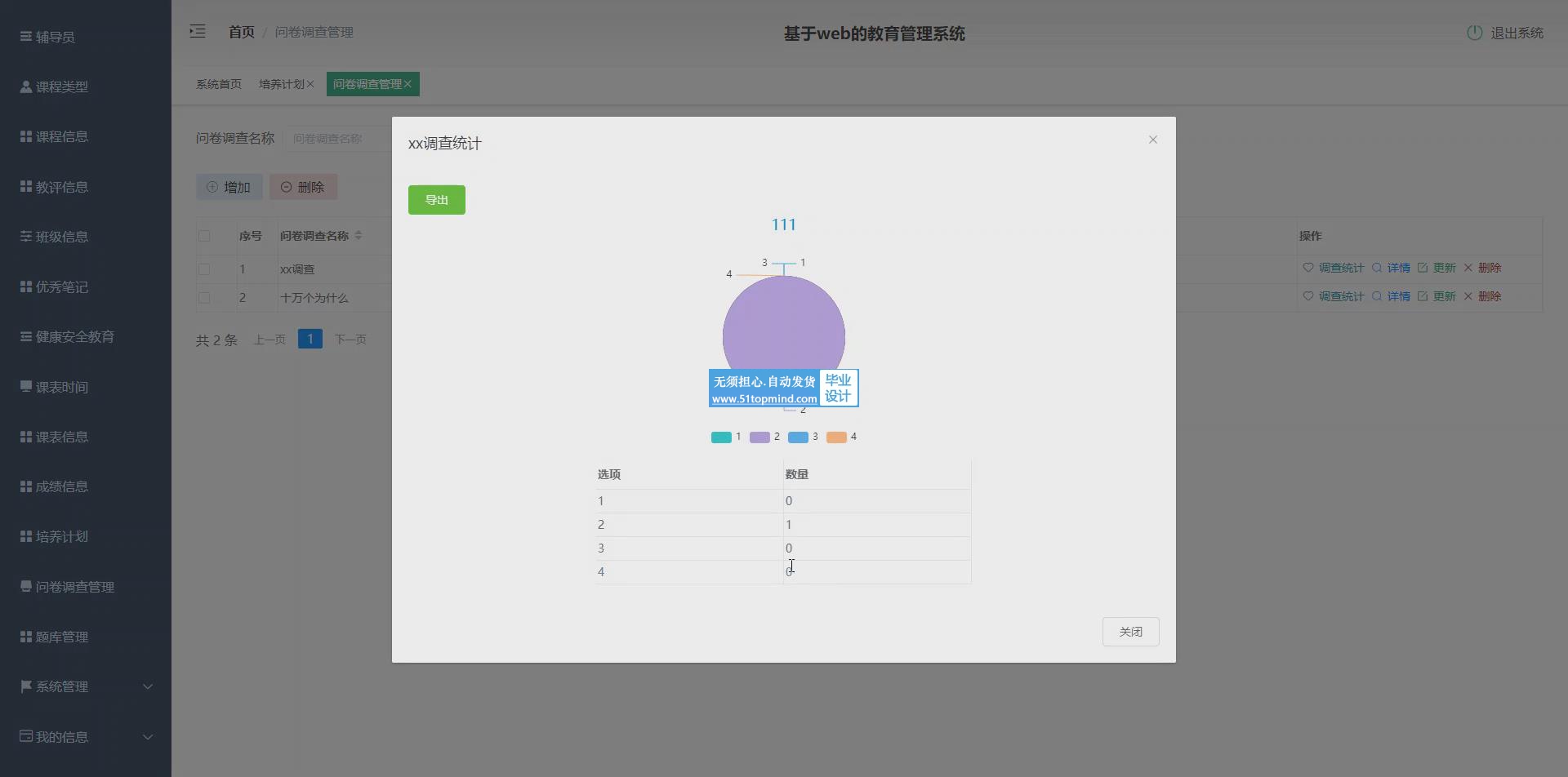Image resolution: width=1568 pixels, height=777 pixels.
Task: Click page number 1 in pagination
Action: (x=310, y=339)
